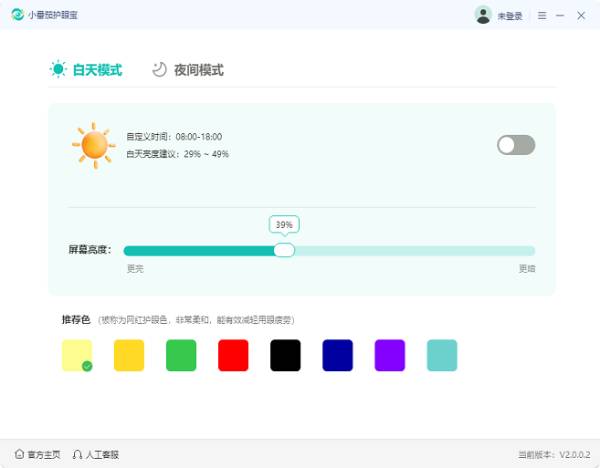Select the light yellow color swatch
Image resolution: width=600 pixels, height=468 pixels.
click(x=77, y=355)
